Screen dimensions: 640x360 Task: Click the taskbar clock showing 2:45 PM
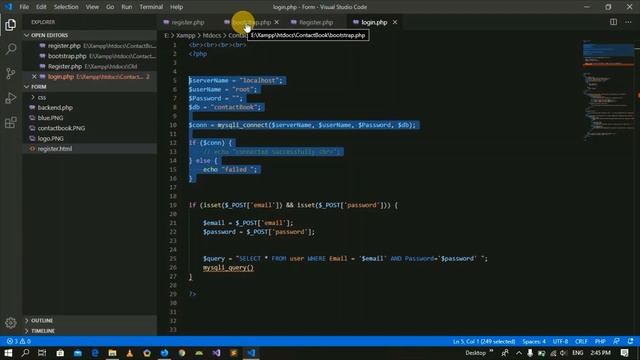[x=600, y=353]
